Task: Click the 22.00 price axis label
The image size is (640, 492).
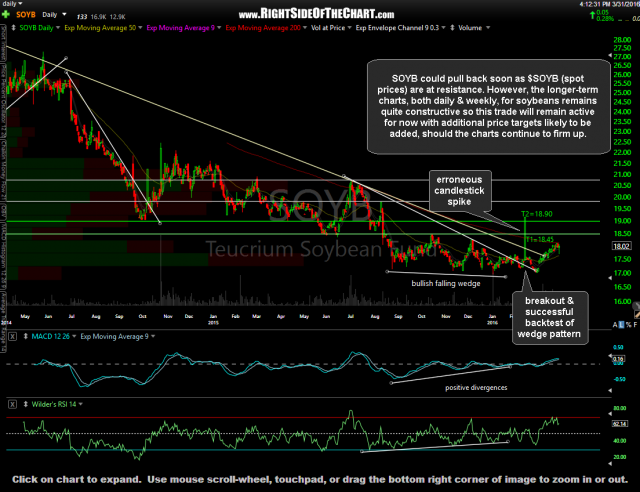Action: point(622,152)
